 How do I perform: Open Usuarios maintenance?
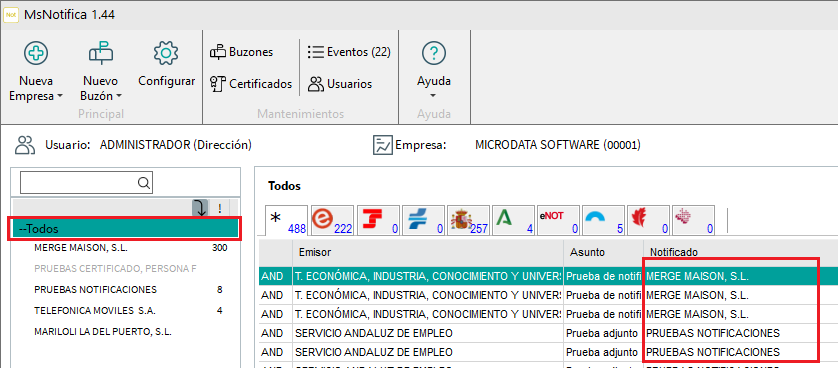coord(340,84)
